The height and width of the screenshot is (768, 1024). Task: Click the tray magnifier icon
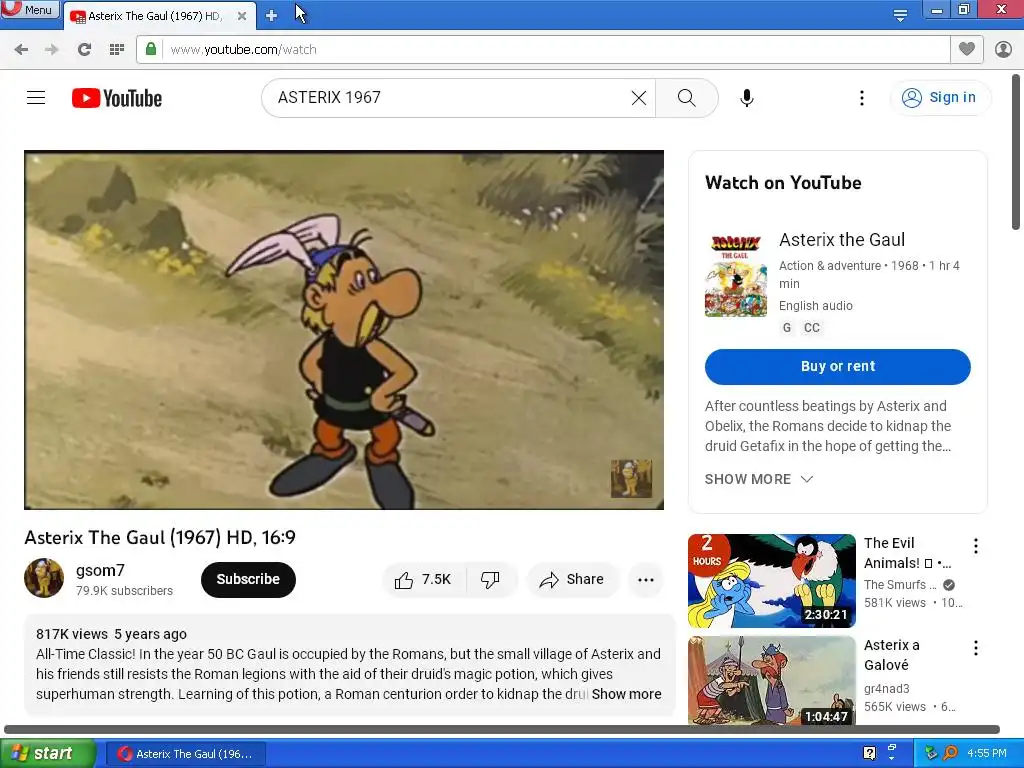point(950,753)
